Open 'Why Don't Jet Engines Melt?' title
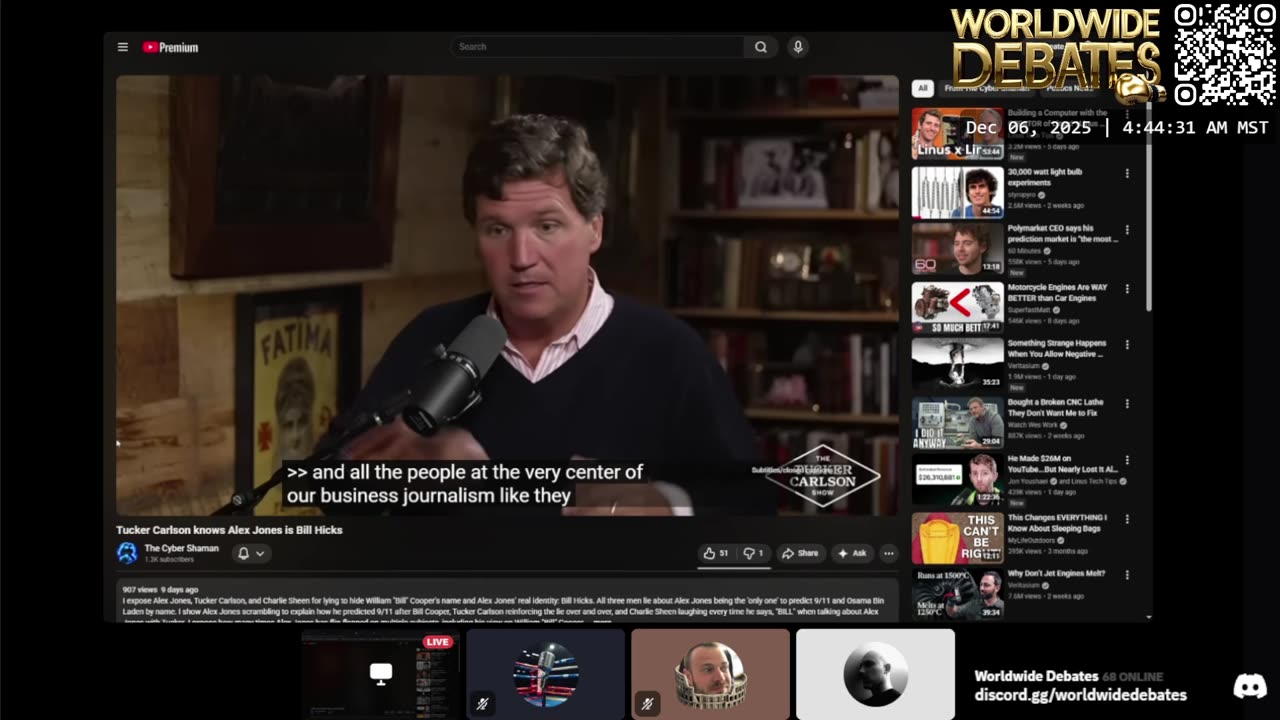The image size is (1280, 720). (1056, 574)
